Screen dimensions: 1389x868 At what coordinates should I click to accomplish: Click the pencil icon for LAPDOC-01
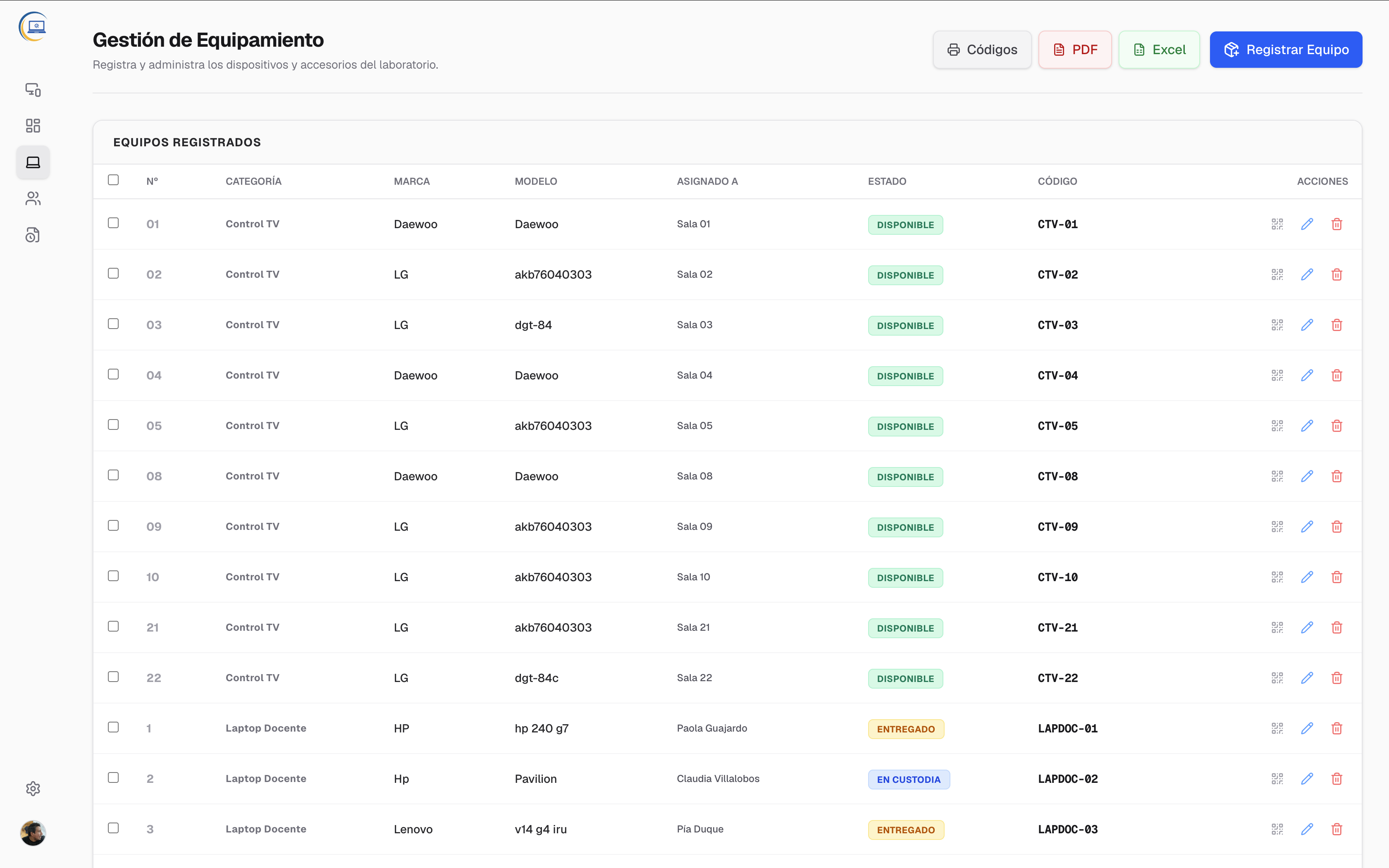(1307, 728)
